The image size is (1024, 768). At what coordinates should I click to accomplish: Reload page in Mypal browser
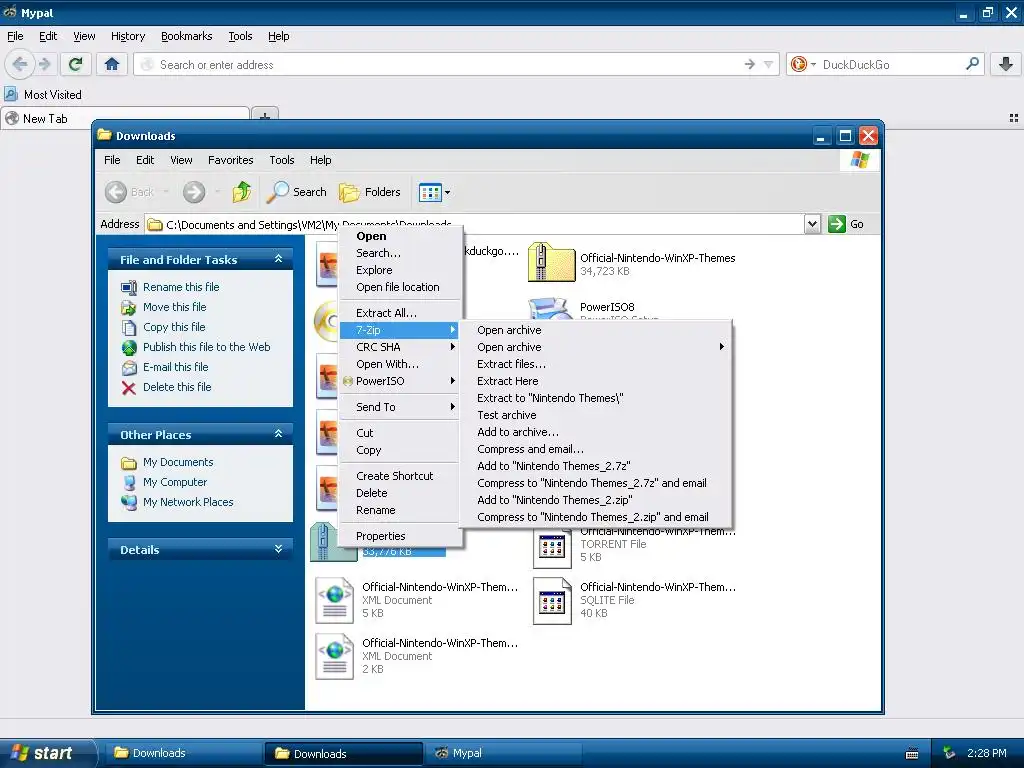[75, 64]
